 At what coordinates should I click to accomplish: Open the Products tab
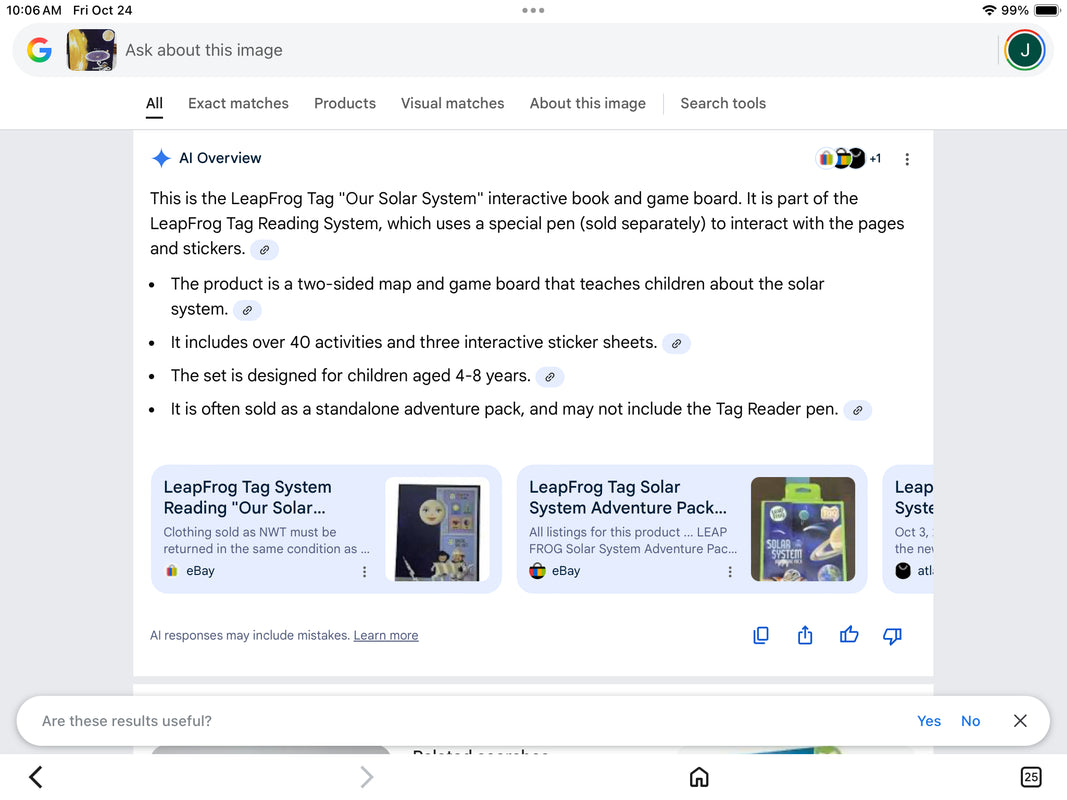point(345,103)
